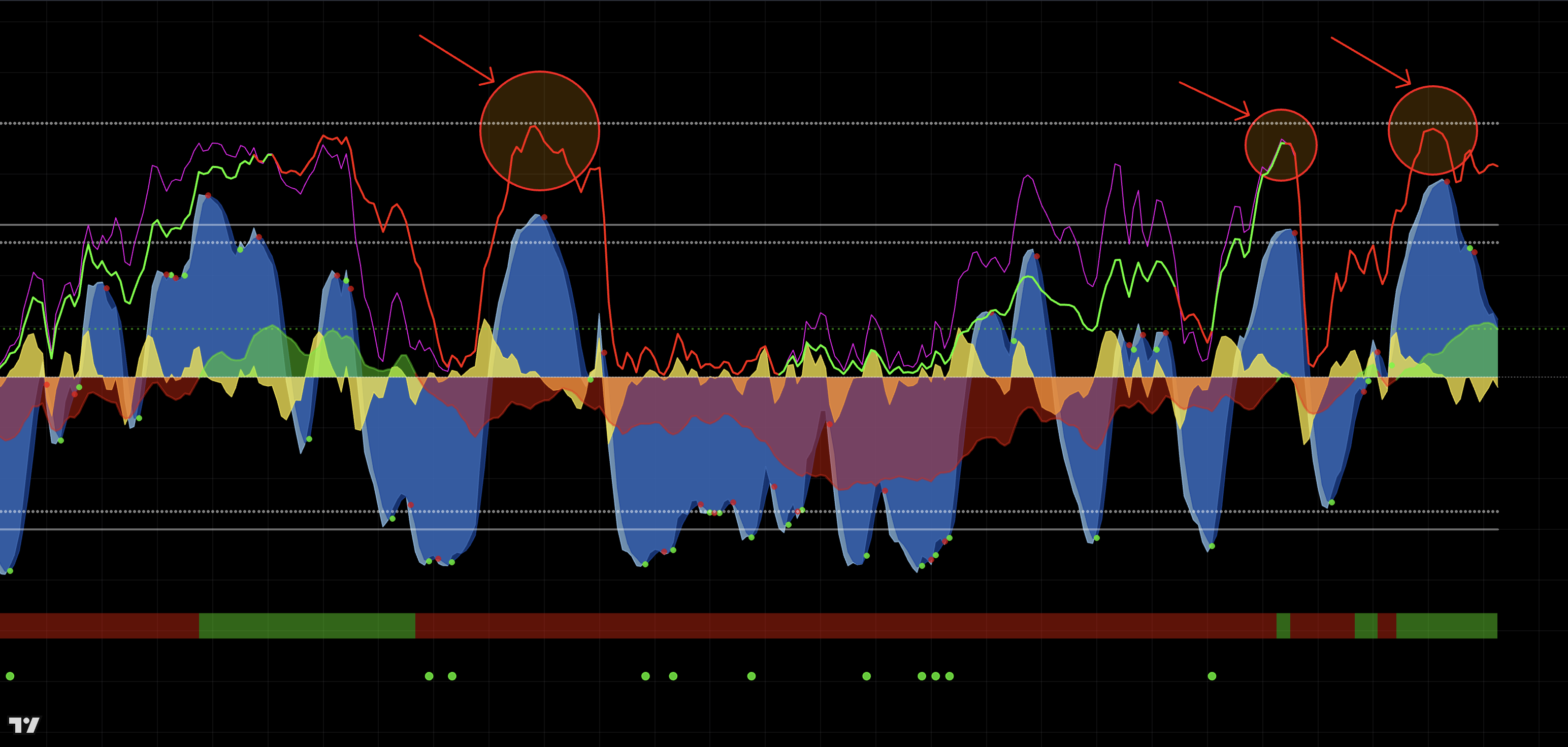Click the narrowest green segment in trend strip
The height and width of the screenshot is (747, 1568).
[x=1283, y=625]
